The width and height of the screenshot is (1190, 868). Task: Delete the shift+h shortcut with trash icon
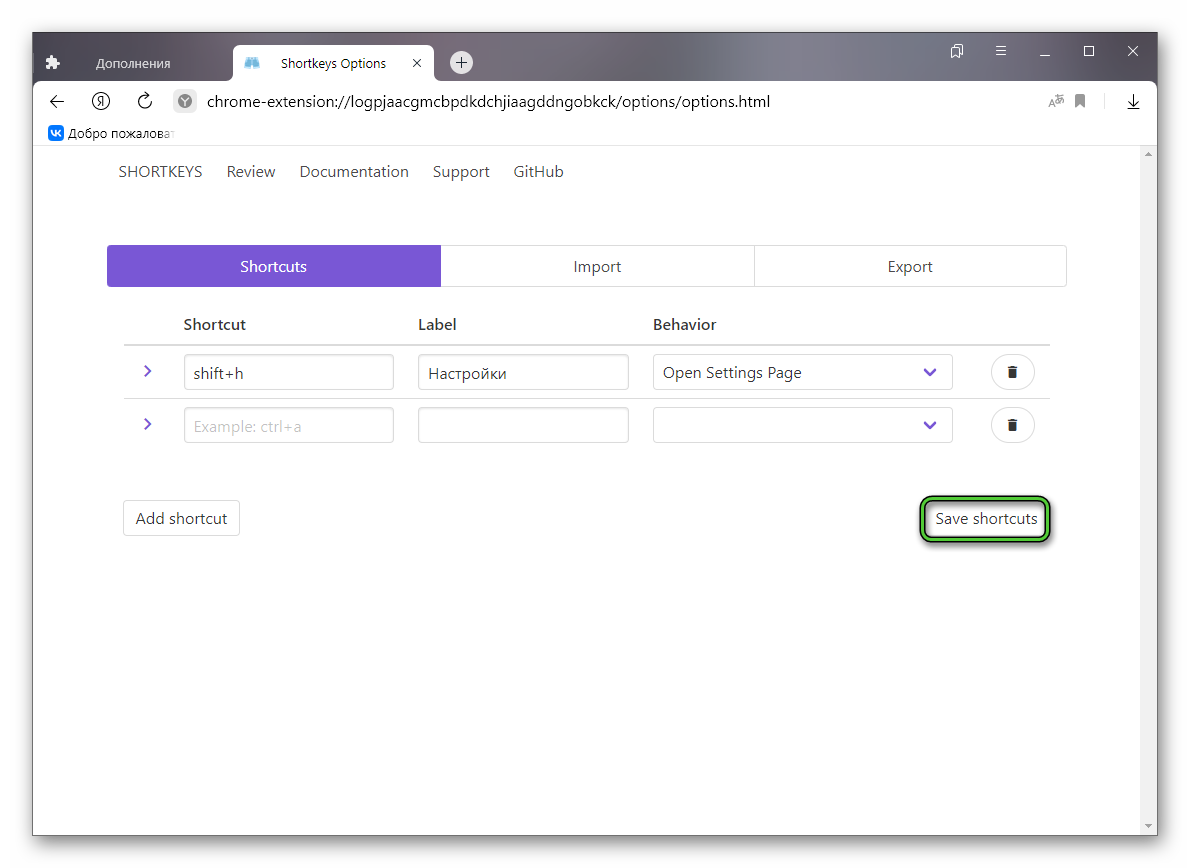(1012, 372)
